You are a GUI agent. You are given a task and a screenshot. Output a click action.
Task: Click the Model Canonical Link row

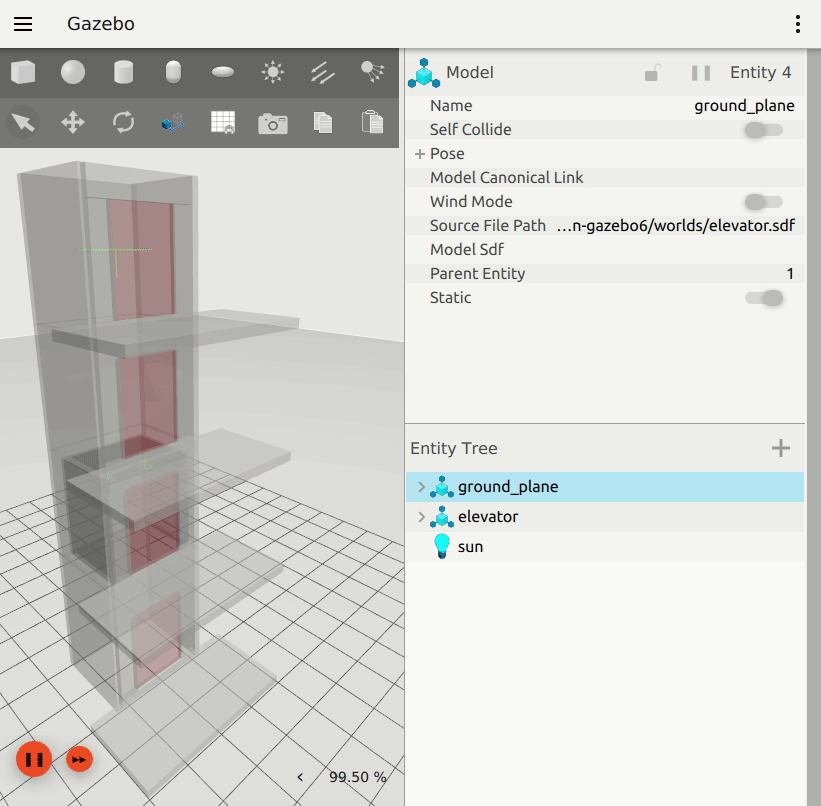[x=605, y=178]
